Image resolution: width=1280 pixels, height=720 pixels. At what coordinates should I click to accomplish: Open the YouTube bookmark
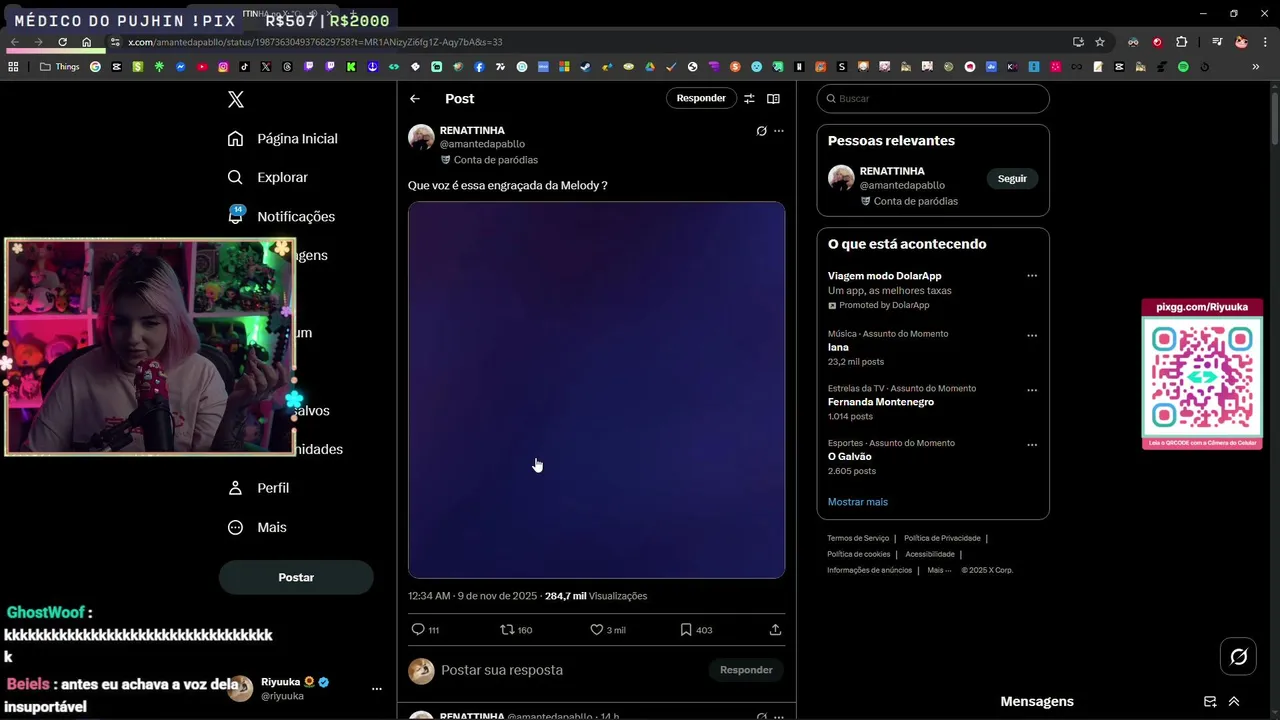202,67
